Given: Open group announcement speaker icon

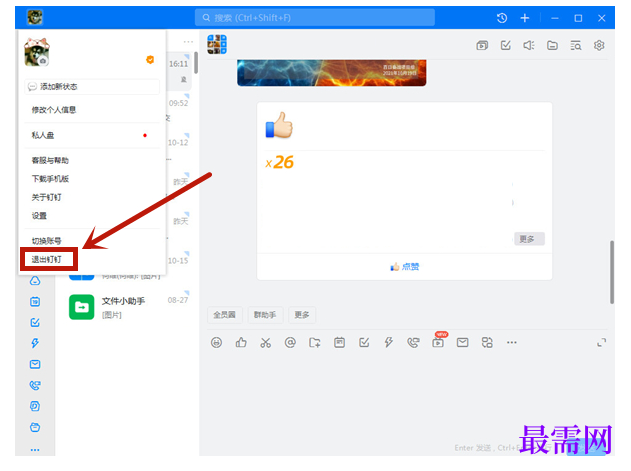Looking at the screenshot, I should (529, 45).
